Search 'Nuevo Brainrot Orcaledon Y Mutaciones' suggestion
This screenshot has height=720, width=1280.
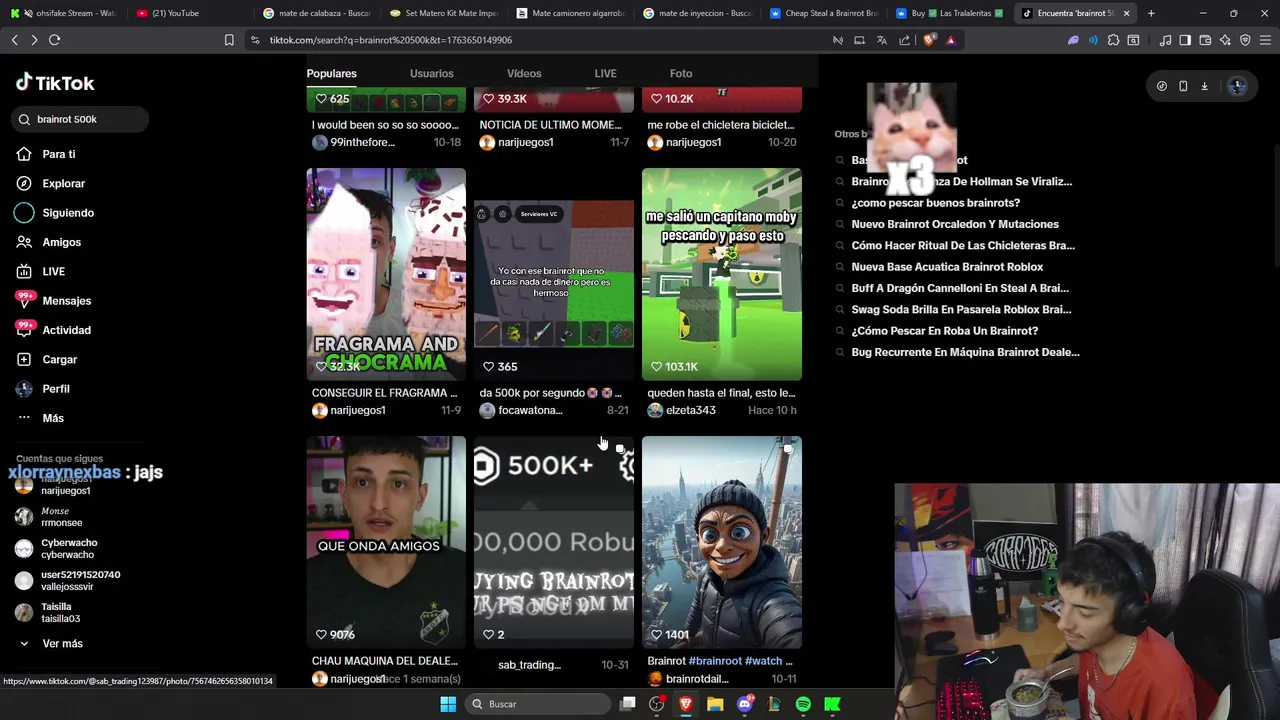click(x=954, y=224)
